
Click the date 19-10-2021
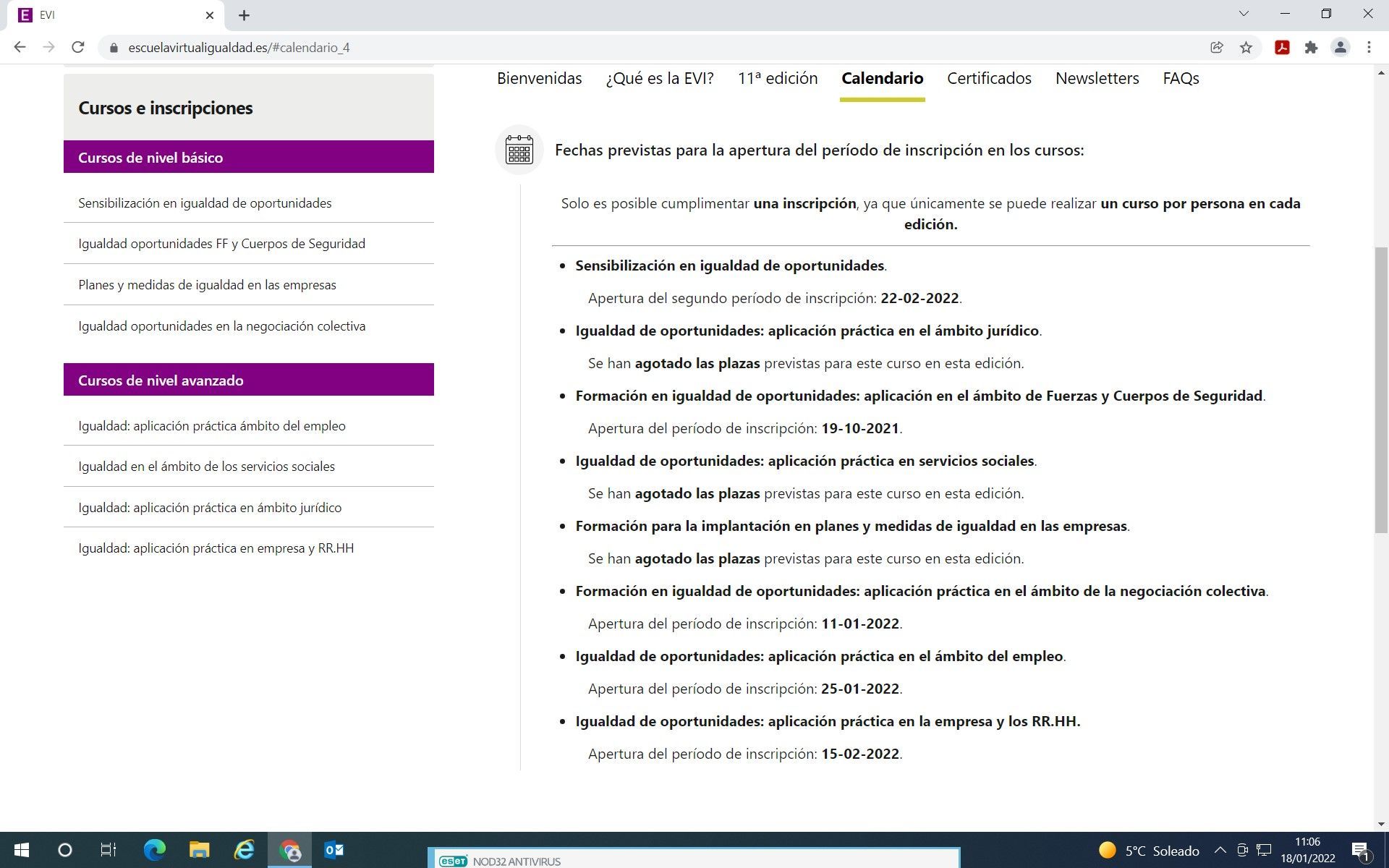[860, 428]
